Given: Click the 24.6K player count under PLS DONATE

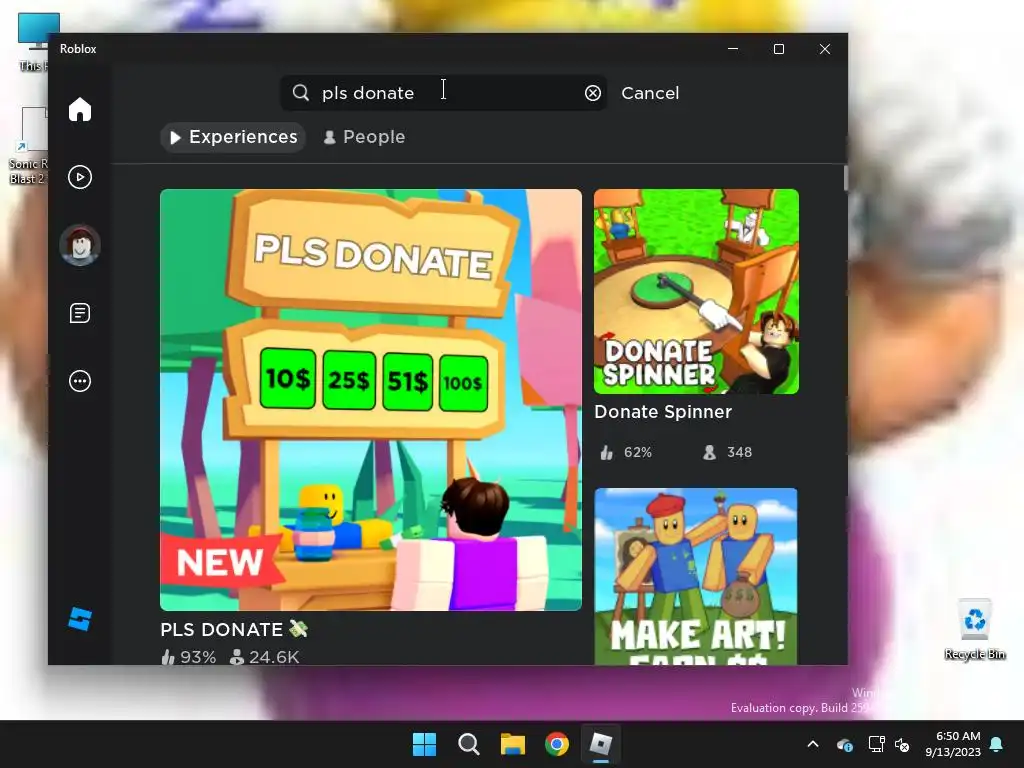Looking at the screenshot, I should coord(264,656).
